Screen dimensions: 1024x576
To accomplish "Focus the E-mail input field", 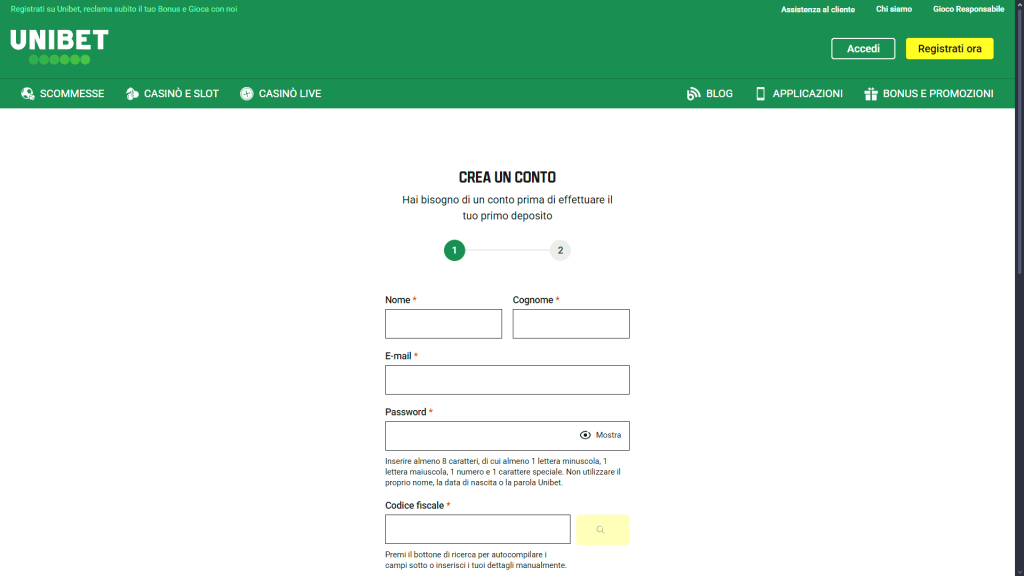I will click(x=507, y=380).
